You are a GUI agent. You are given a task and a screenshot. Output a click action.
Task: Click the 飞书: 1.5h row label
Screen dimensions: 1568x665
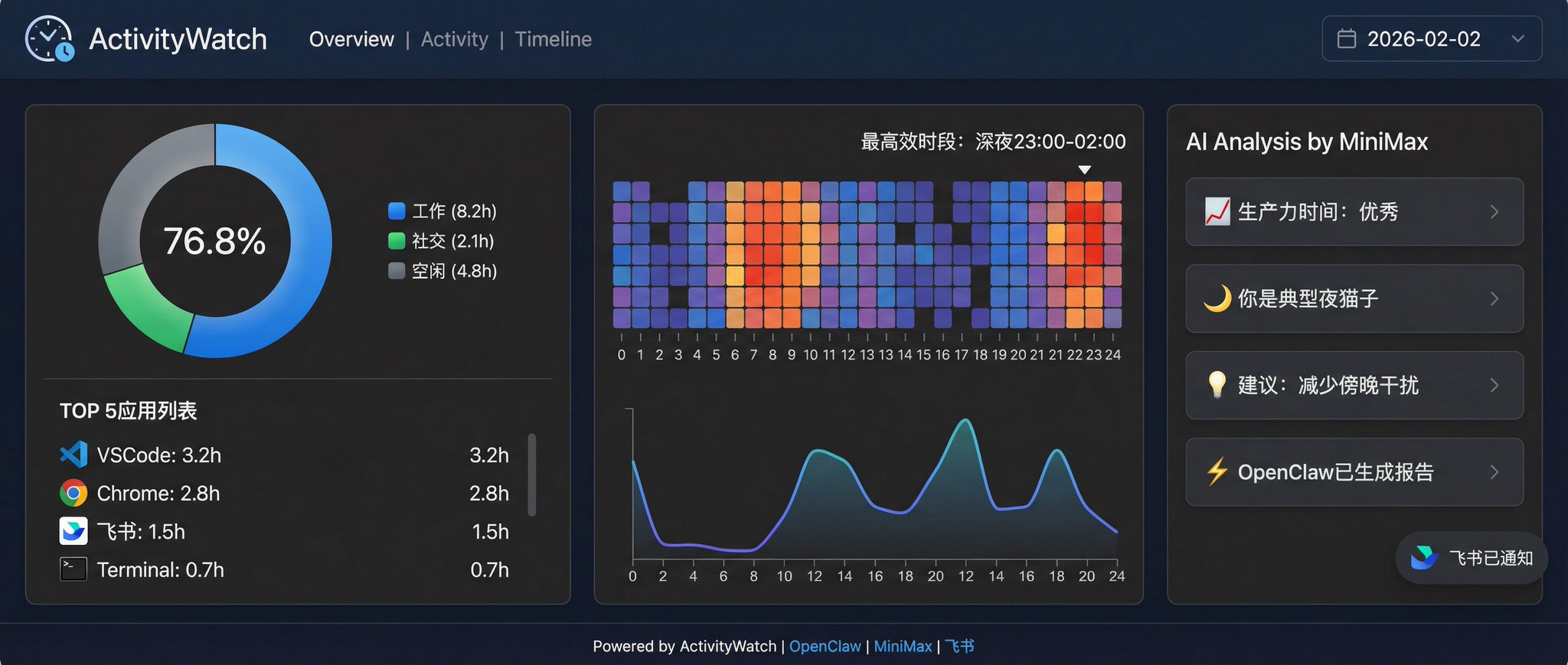click(141, 531)
